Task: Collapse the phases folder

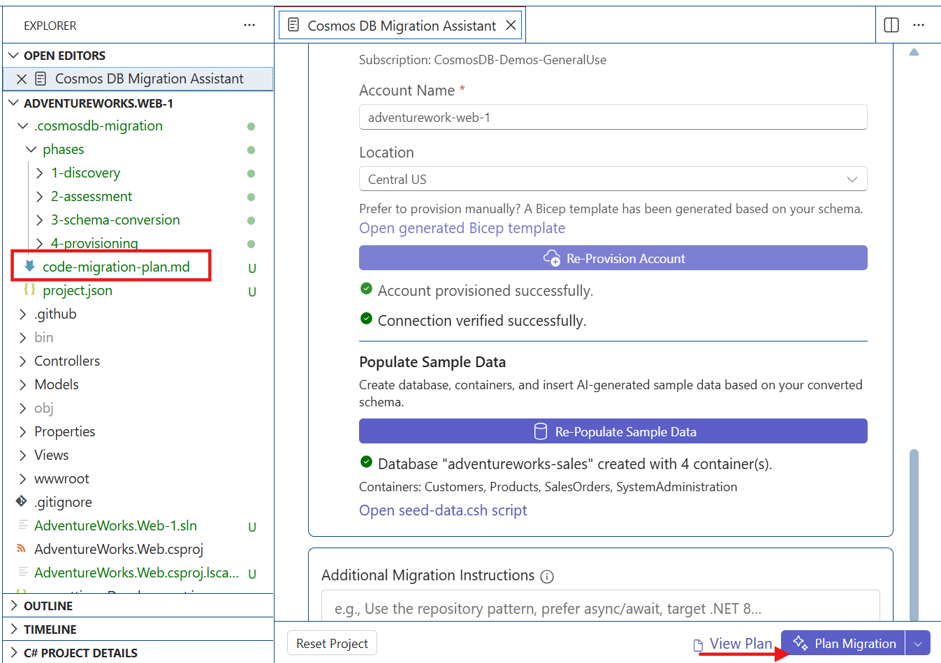Action: [x=32, y=149]
